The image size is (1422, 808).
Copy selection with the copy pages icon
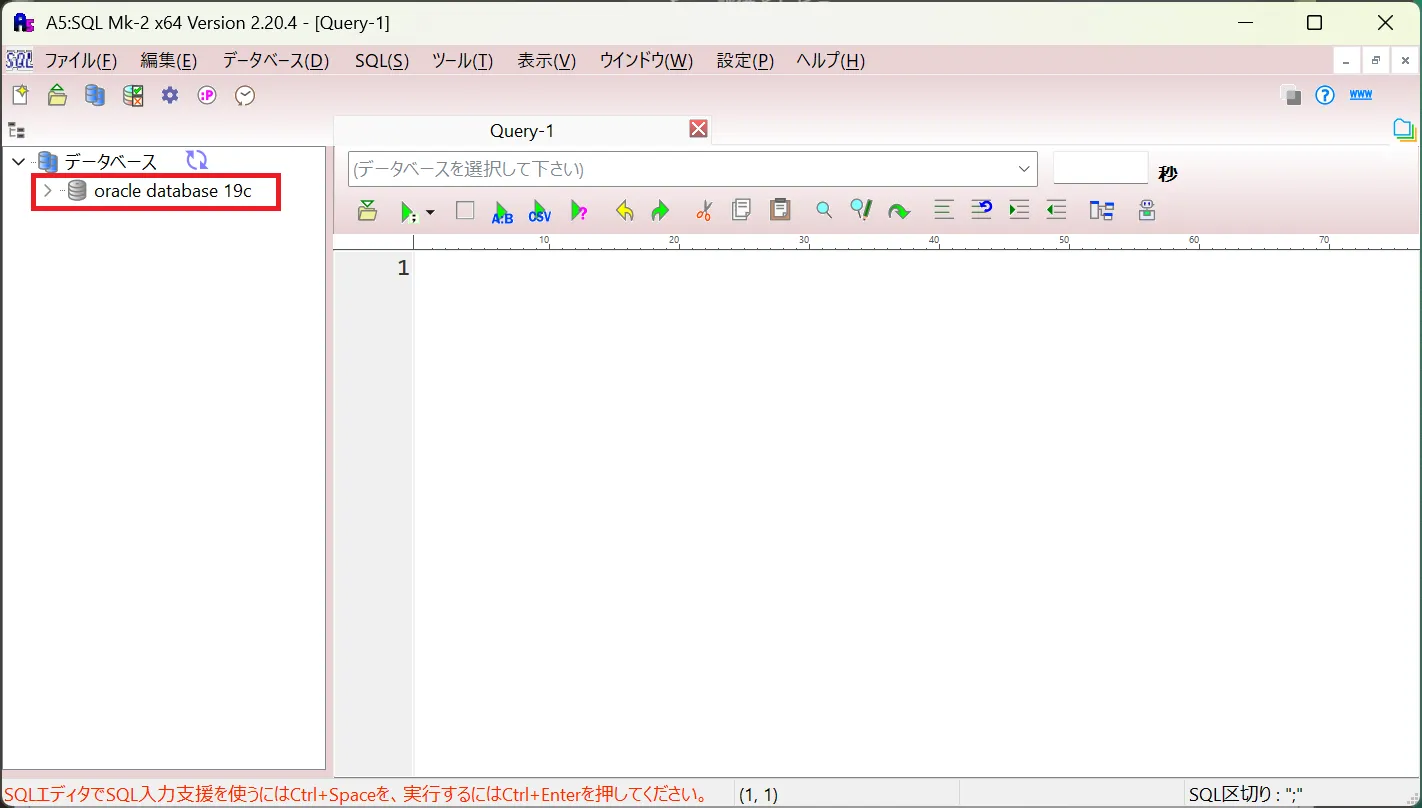pos(741,210)
